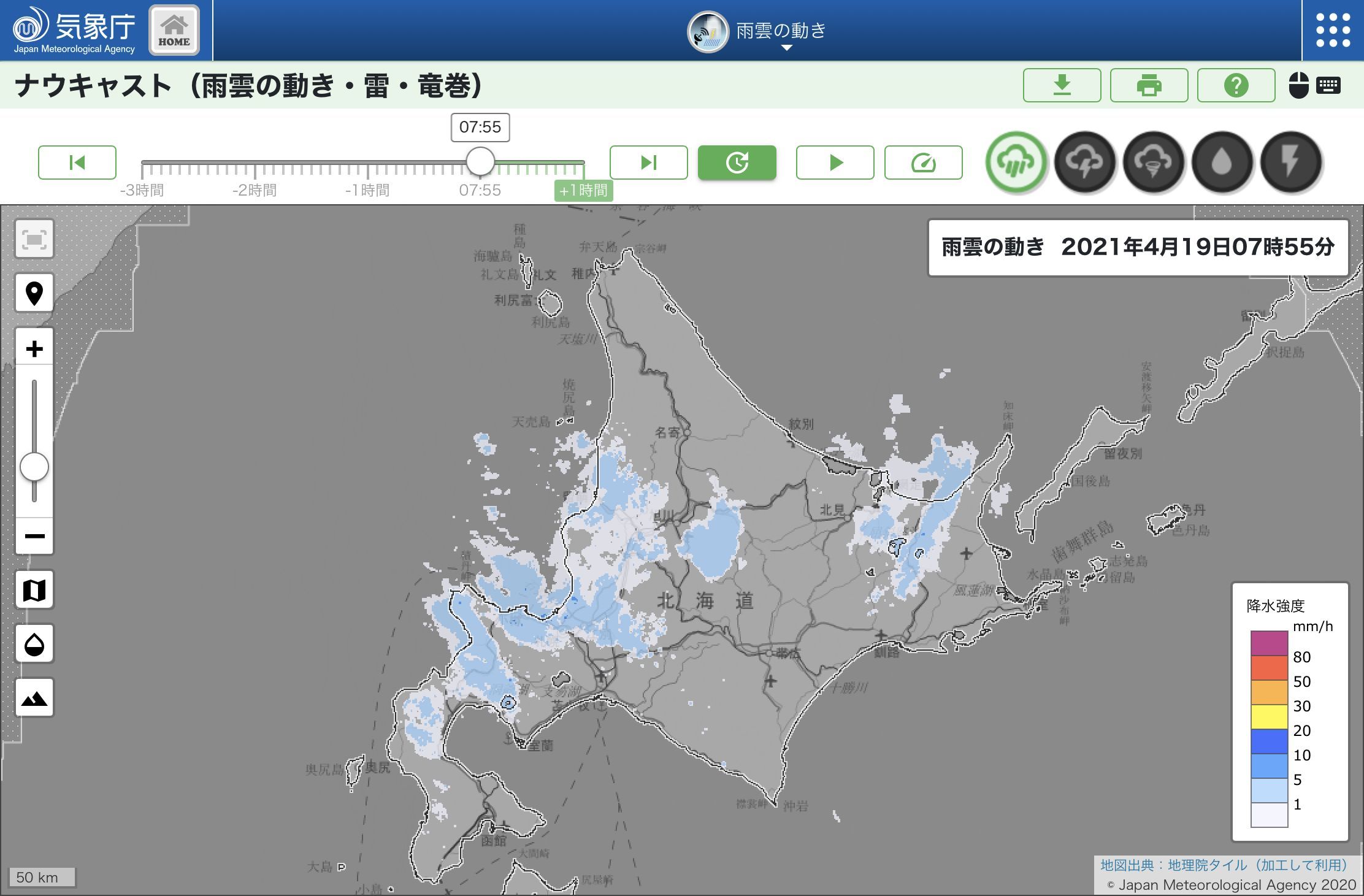Image resolution: width=1364 pixels, height=896 pixels.
Task: Jump to the earliest time frame
Action: 77,163
